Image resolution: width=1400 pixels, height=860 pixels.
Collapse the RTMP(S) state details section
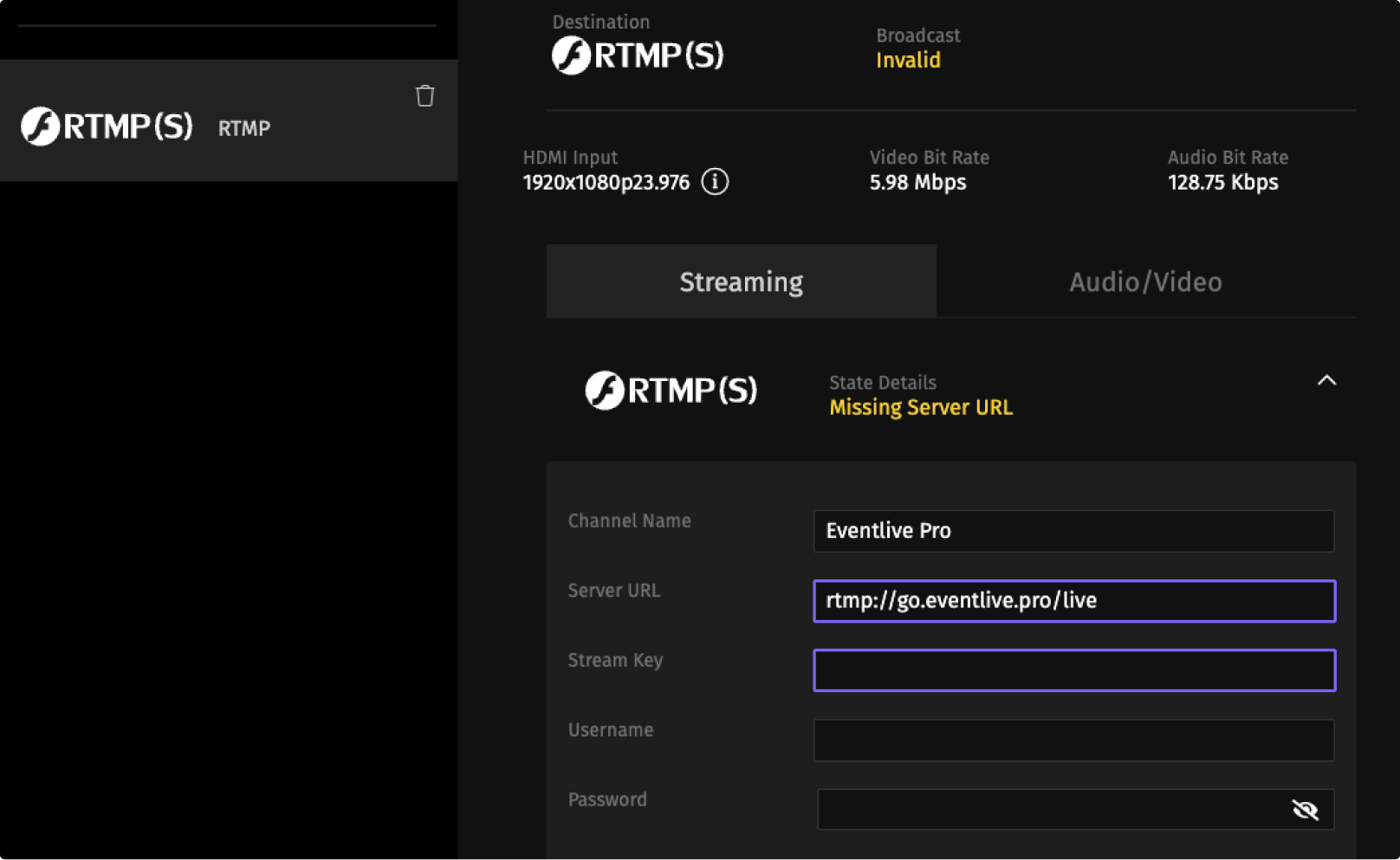coord(1326,381)
